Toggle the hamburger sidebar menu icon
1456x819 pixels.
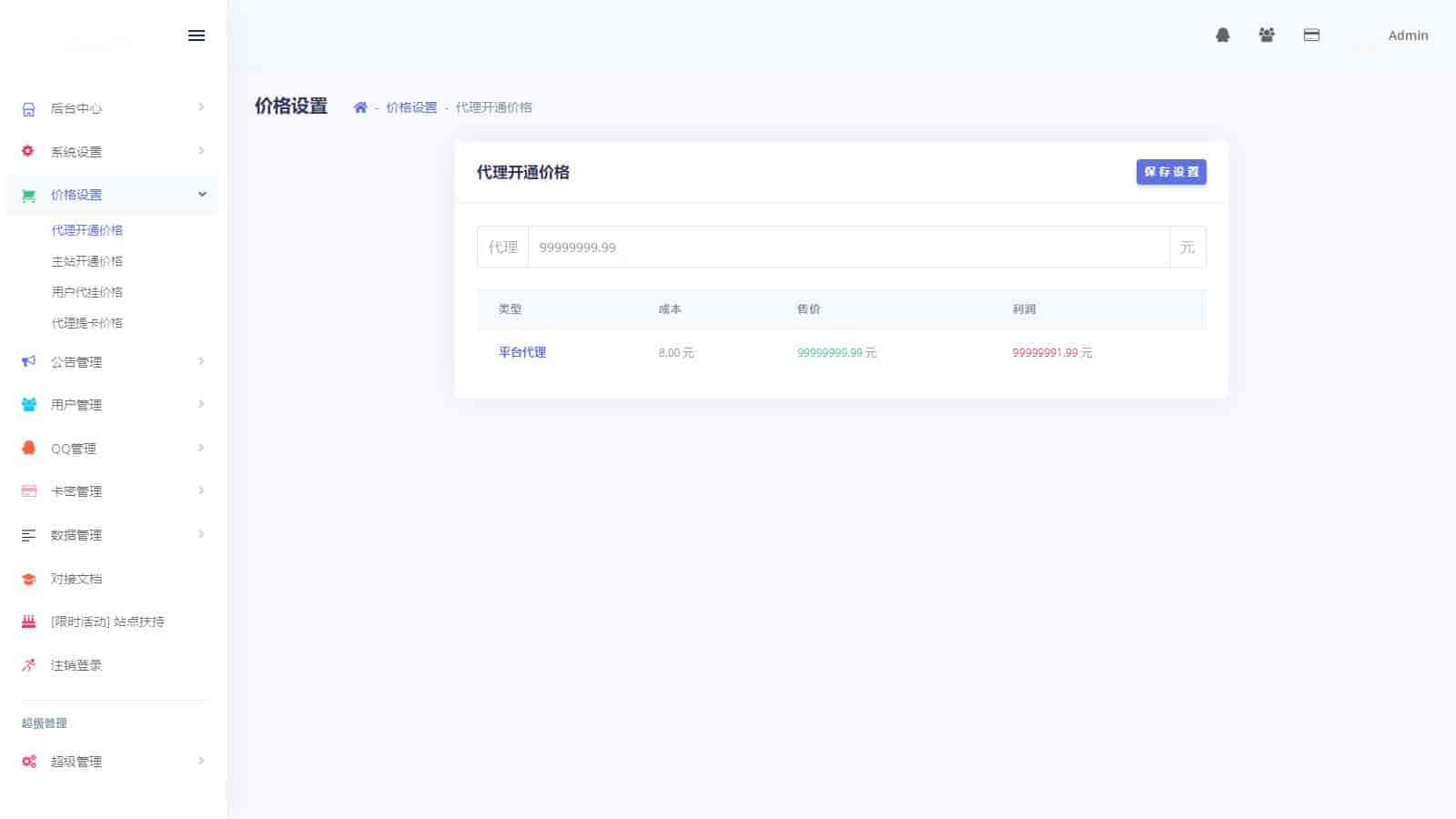click(x=197, y=35)
